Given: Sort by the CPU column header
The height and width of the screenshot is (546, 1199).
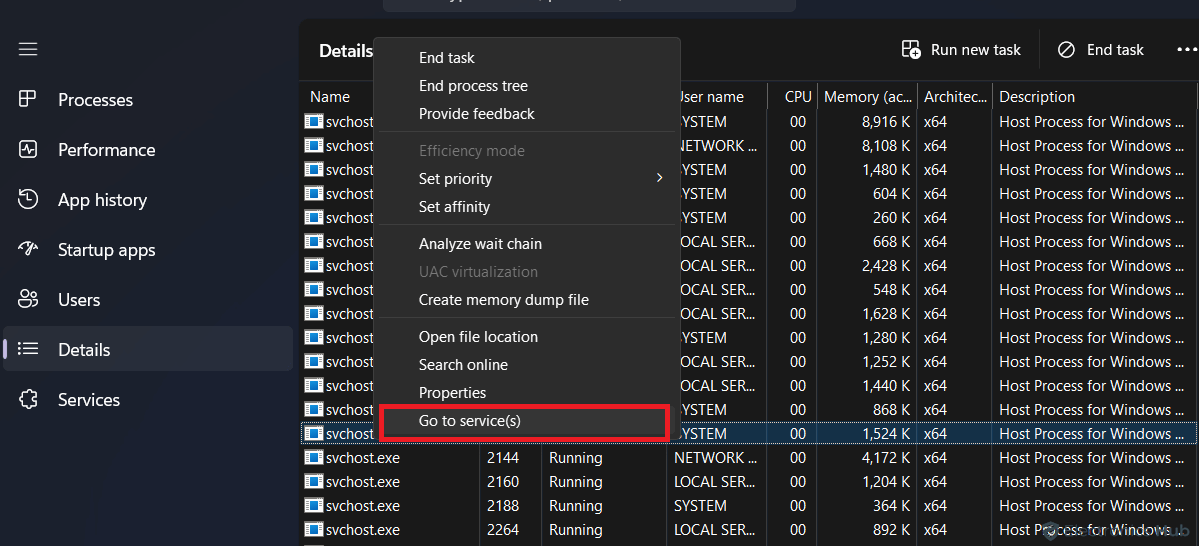Looking at the screenshot, I should pos(798,96).
